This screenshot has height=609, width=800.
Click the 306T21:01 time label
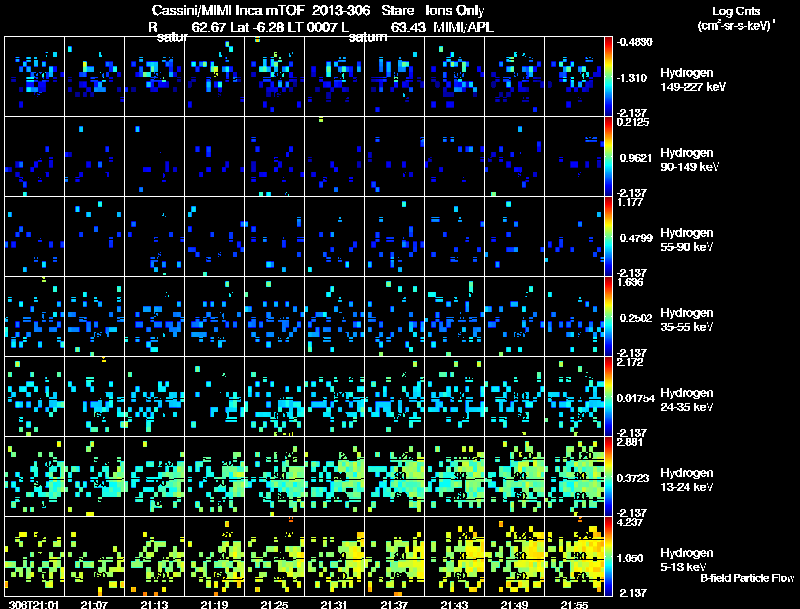click(x=34, y=604)
